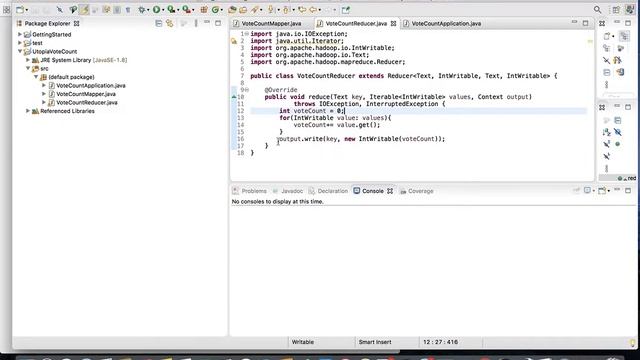Click the tip light bulb status icon

click(632, 342)
